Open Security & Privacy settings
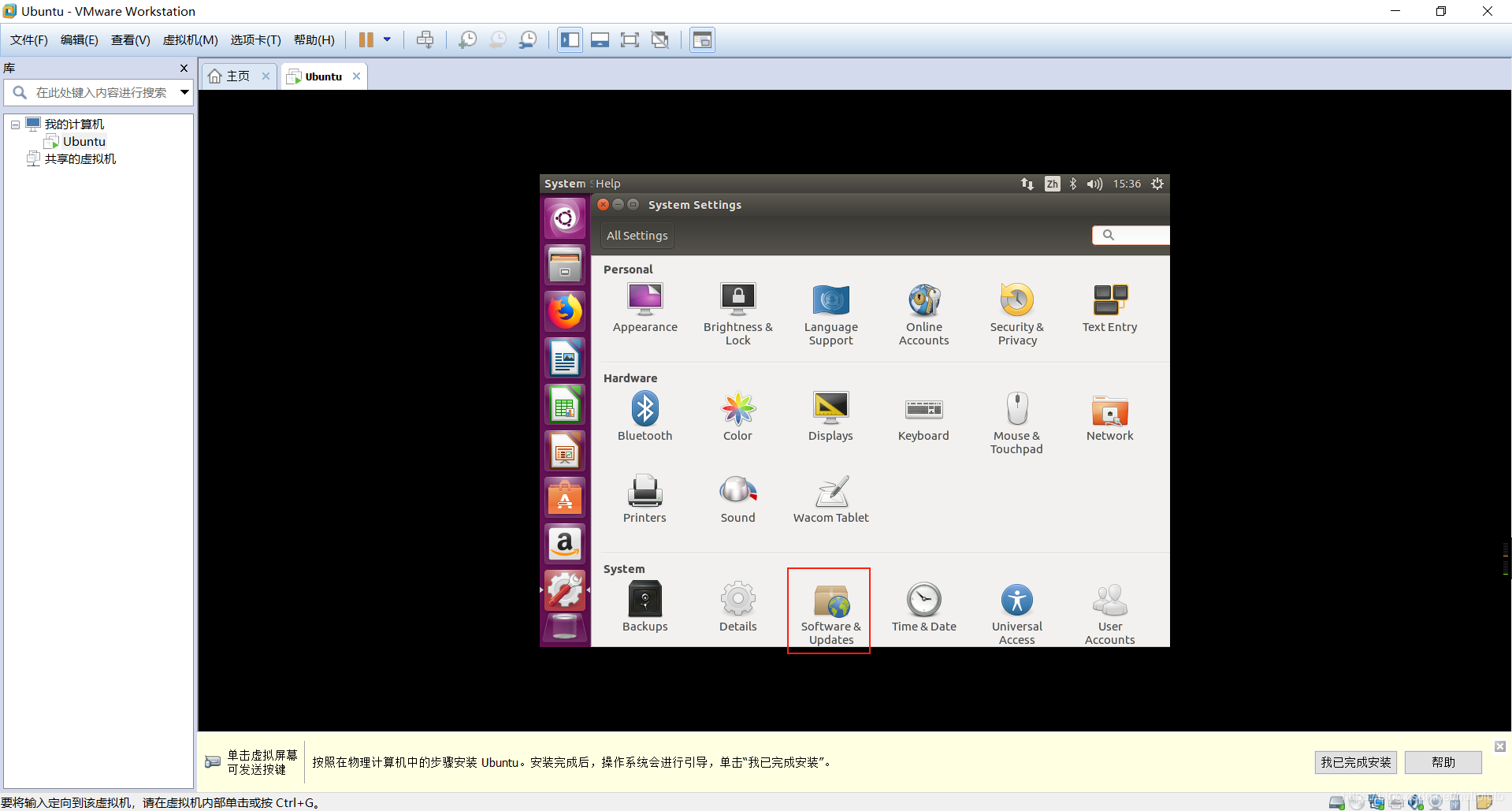Screen dimensions: 1512x811 [1016, 314]
